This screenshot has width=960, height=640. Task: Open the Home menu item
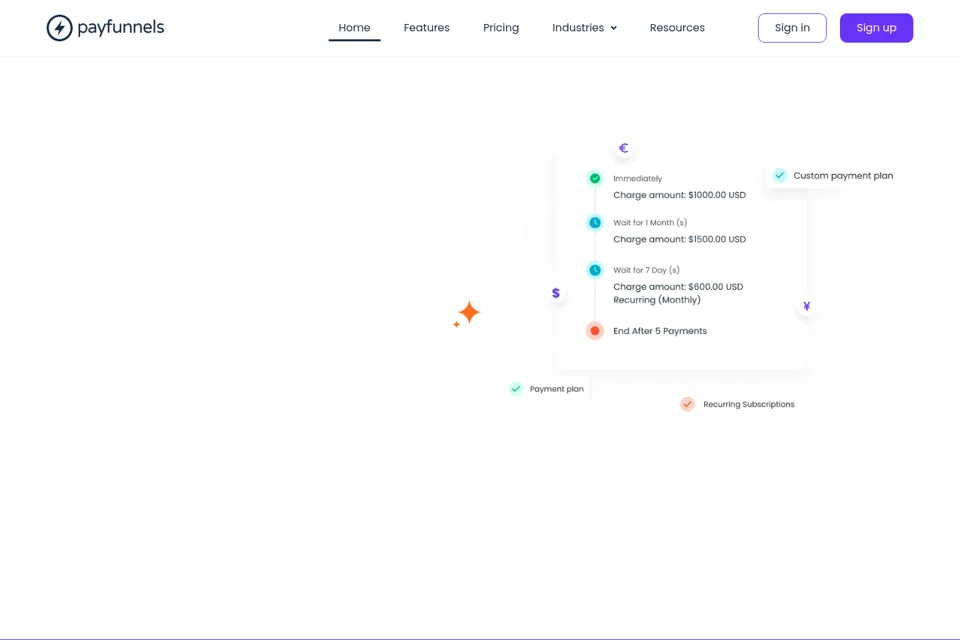coord(354,28)
